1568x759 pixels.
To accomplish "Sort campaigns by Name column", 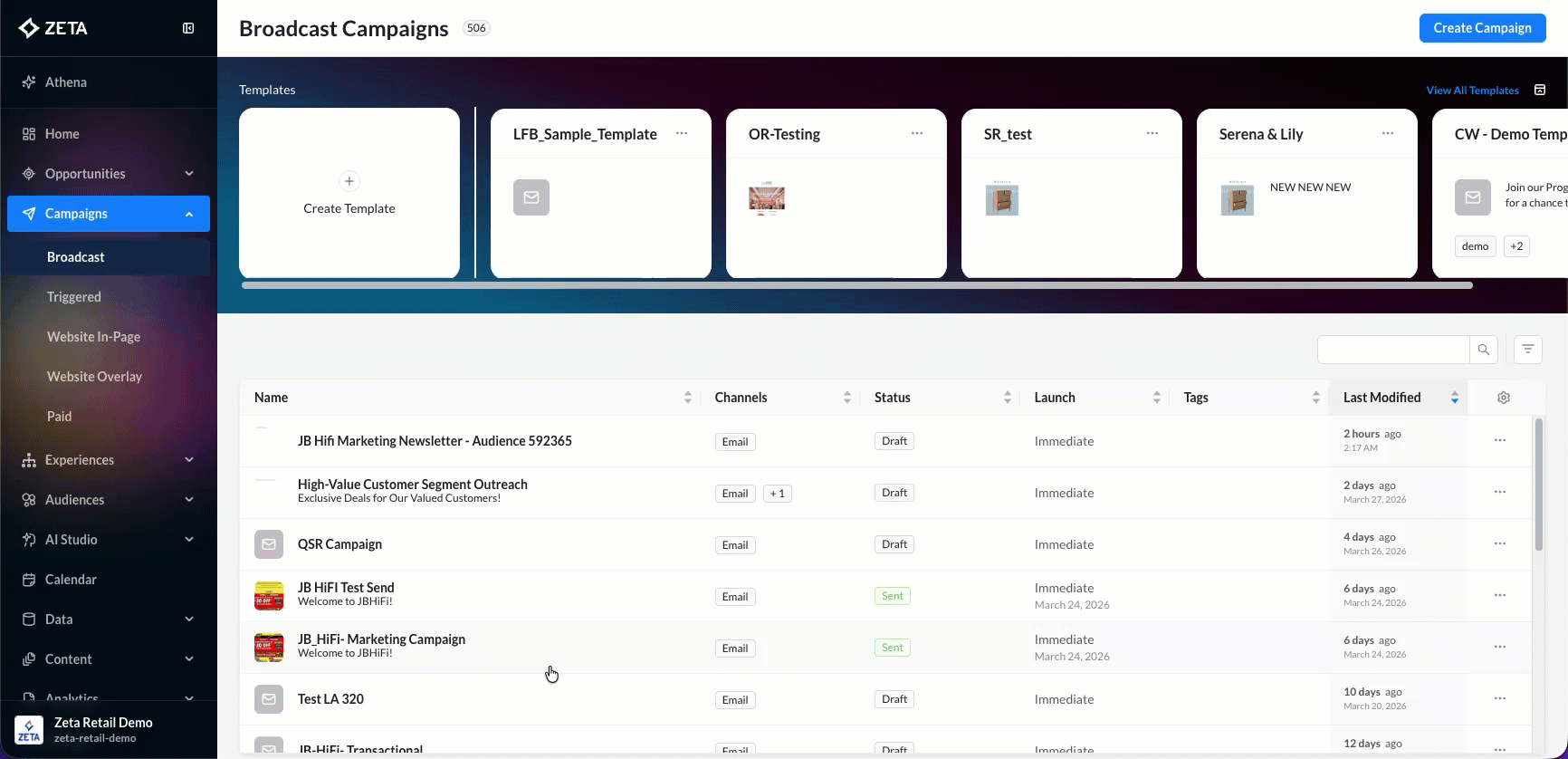I will pos(687,398).
